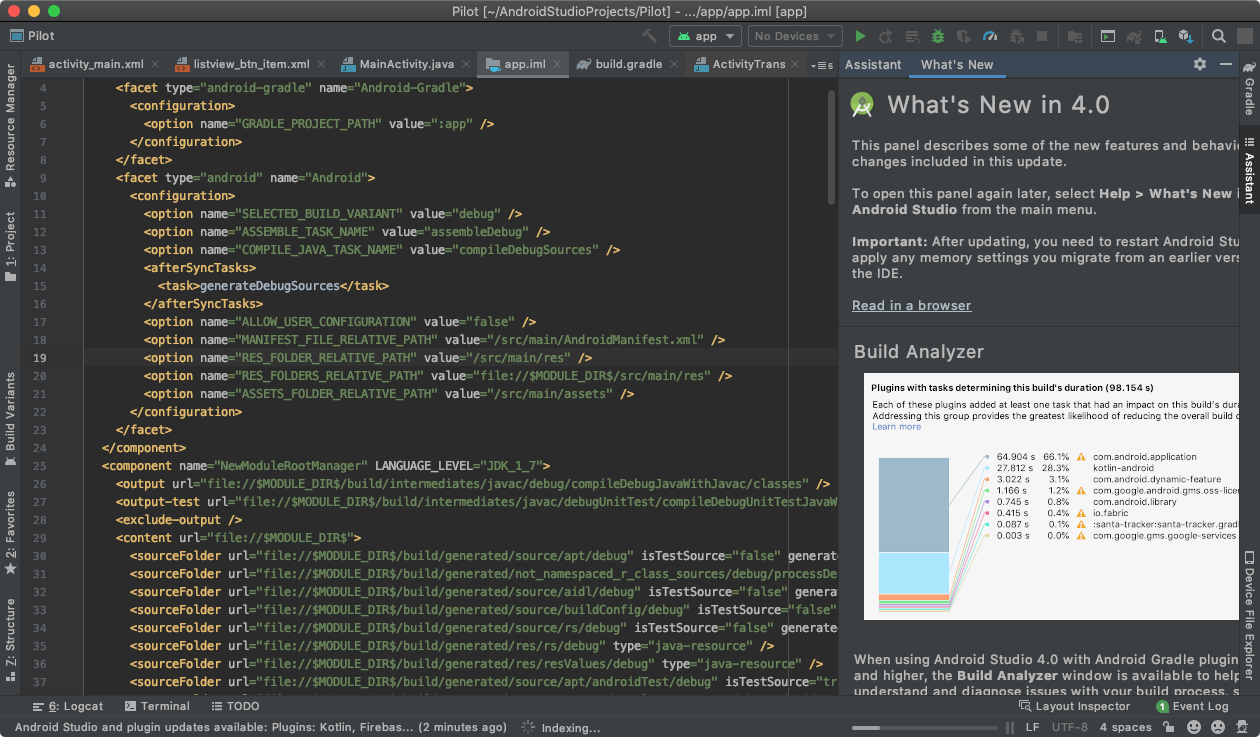Screen dimensions: 1260x737
Task: Click the Run with Coverage icon
Action: tap(963, 36)
